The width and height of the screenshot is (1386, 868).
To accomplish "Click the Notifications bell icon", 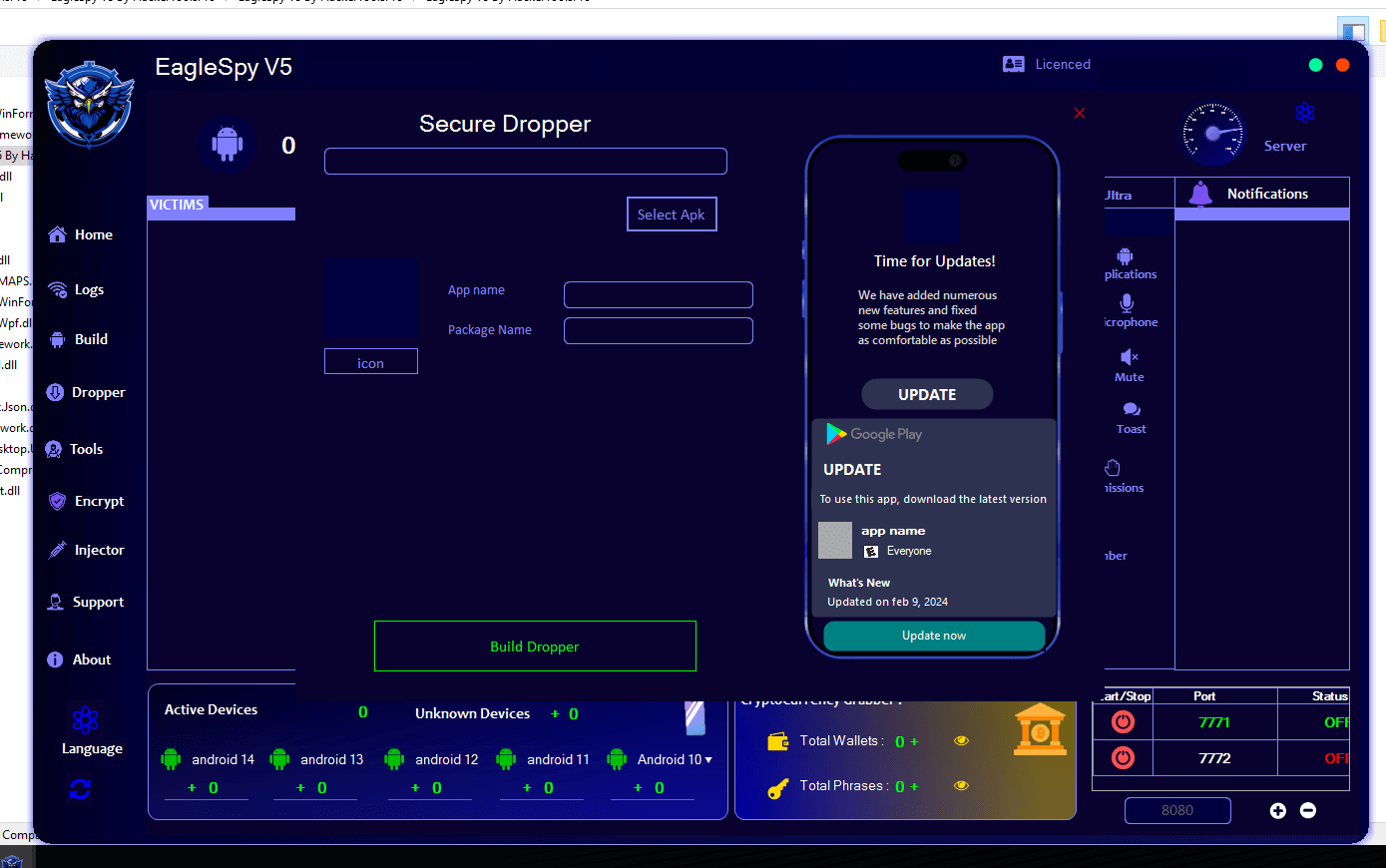I will pyautogui.click(x=1200, y=194).
